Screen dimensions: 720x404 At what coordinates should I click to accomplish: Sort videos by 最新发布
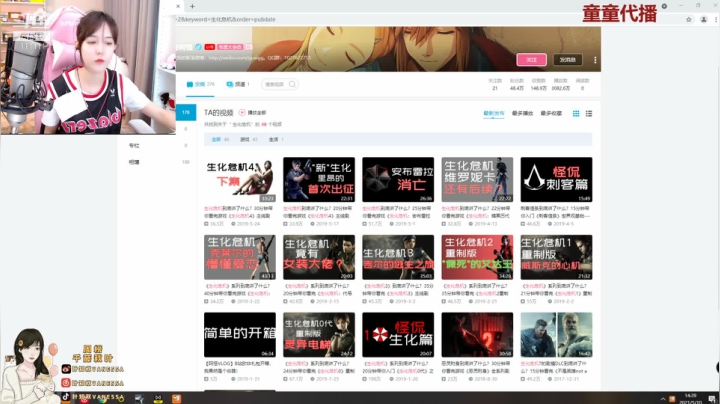tap(494, 113)
